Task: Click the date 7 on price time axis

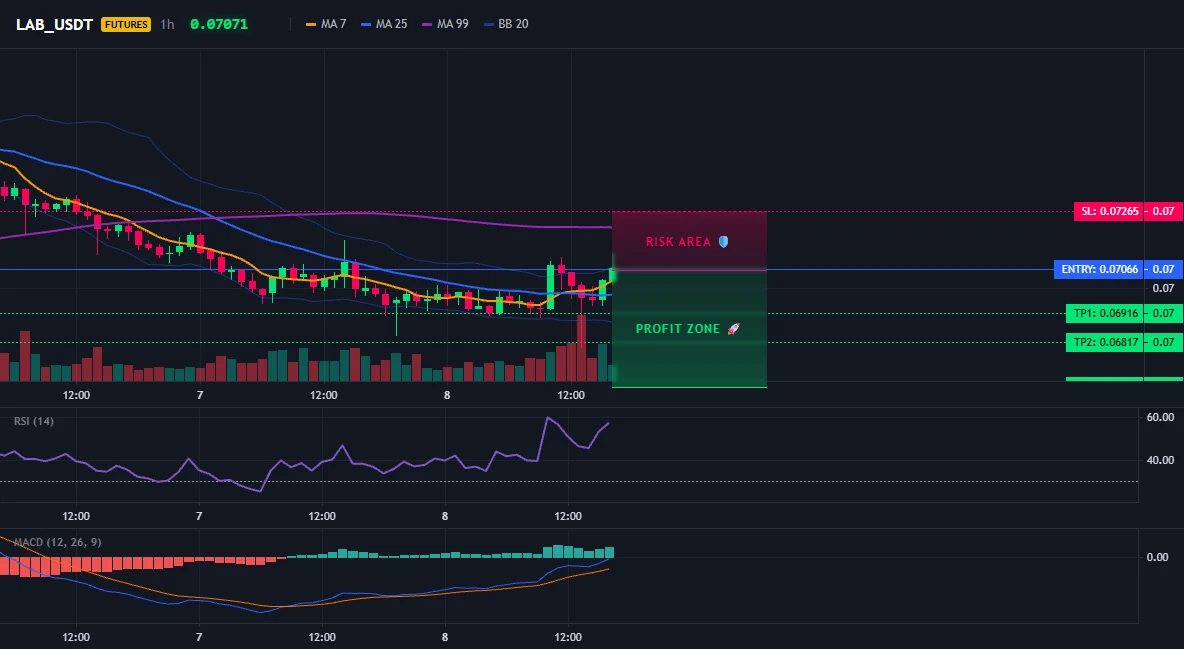Action: [199, 395]
